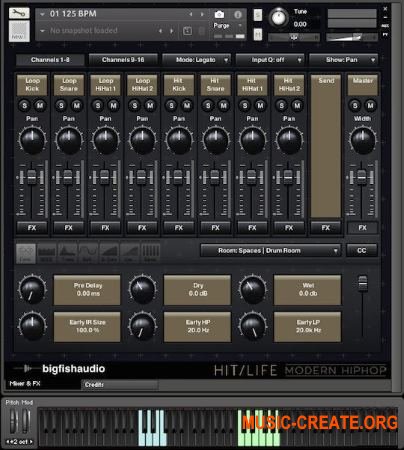The width and height of the screenshot is (404, 450).
Task: Toggle the header solo S button
Action: point(258,15)
